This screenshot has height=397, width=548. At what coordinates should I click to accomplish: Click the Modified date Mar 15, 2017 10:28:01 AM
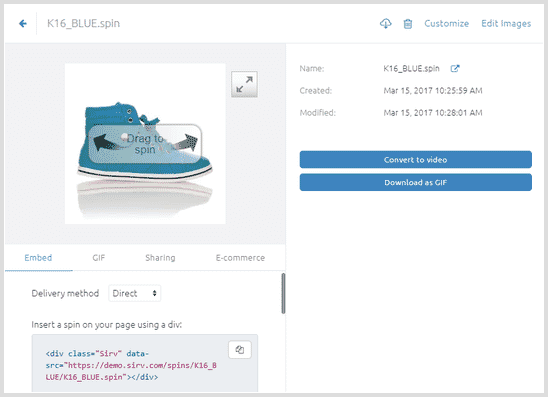[433, 113]
